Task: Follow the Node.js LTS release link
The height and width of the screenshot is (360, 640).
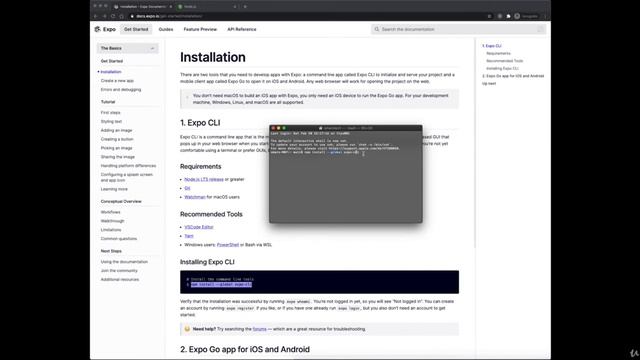Action: [204, 179]
